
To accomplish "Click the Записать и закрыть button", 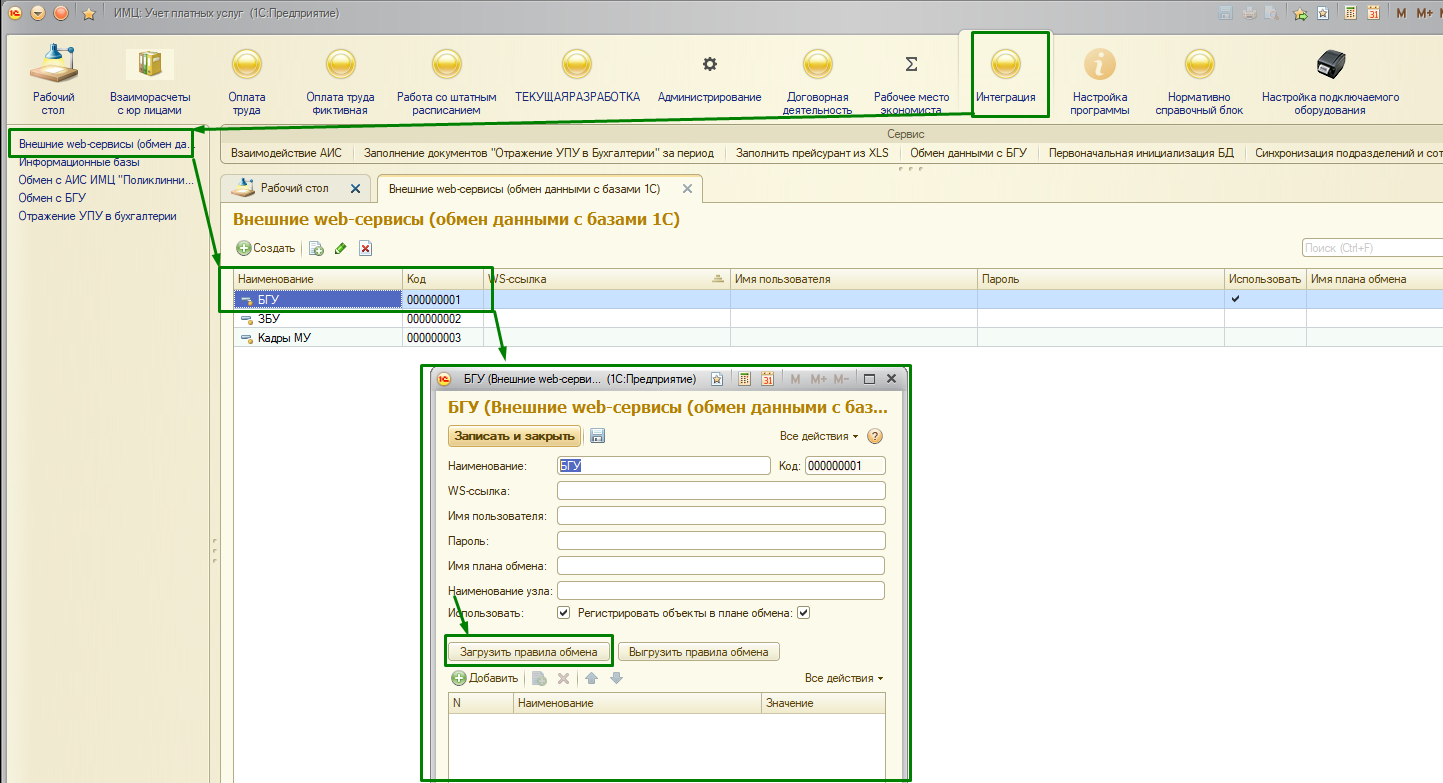I will tap(514, 436).
